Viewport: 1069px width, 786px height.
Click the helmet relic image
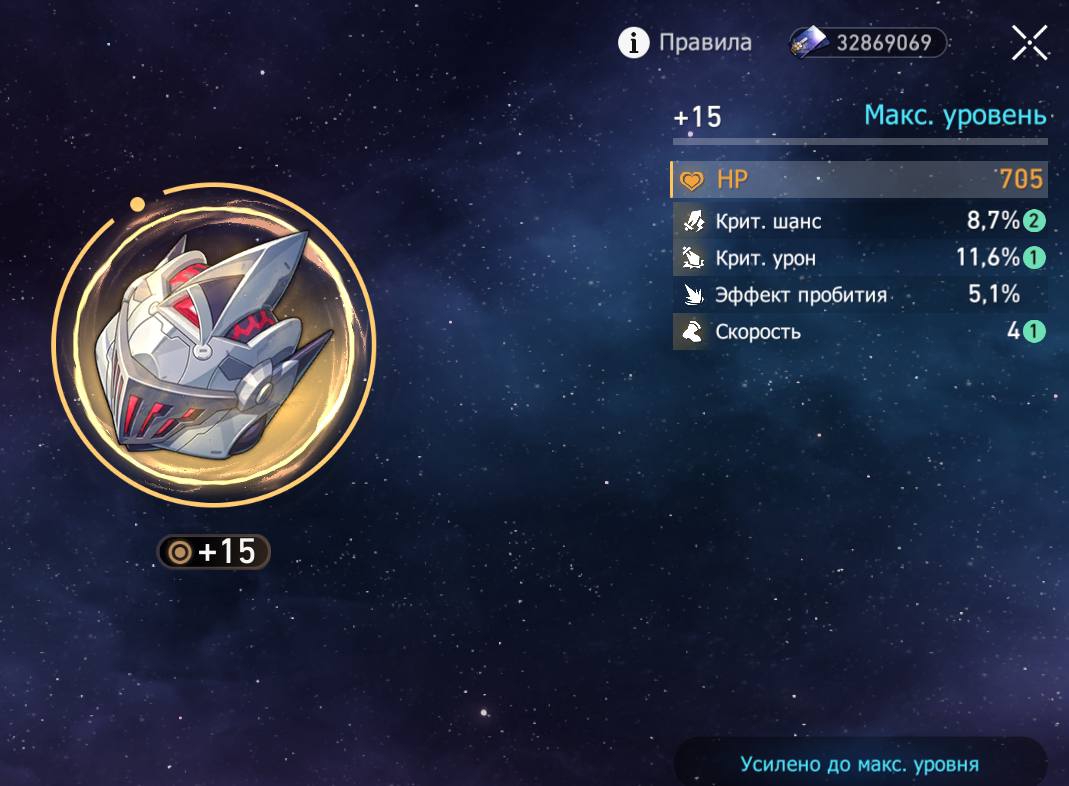tap(213, 346)
